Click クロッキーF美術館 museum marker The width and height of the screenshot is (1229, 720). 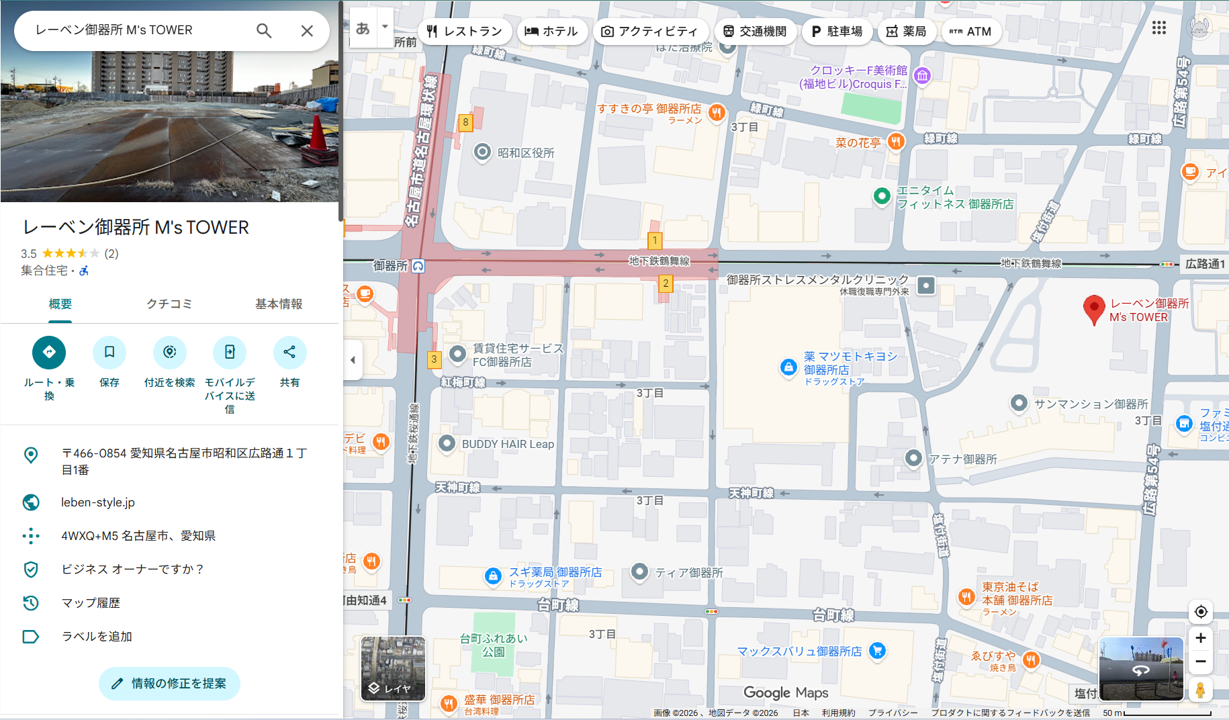point(923,76)
